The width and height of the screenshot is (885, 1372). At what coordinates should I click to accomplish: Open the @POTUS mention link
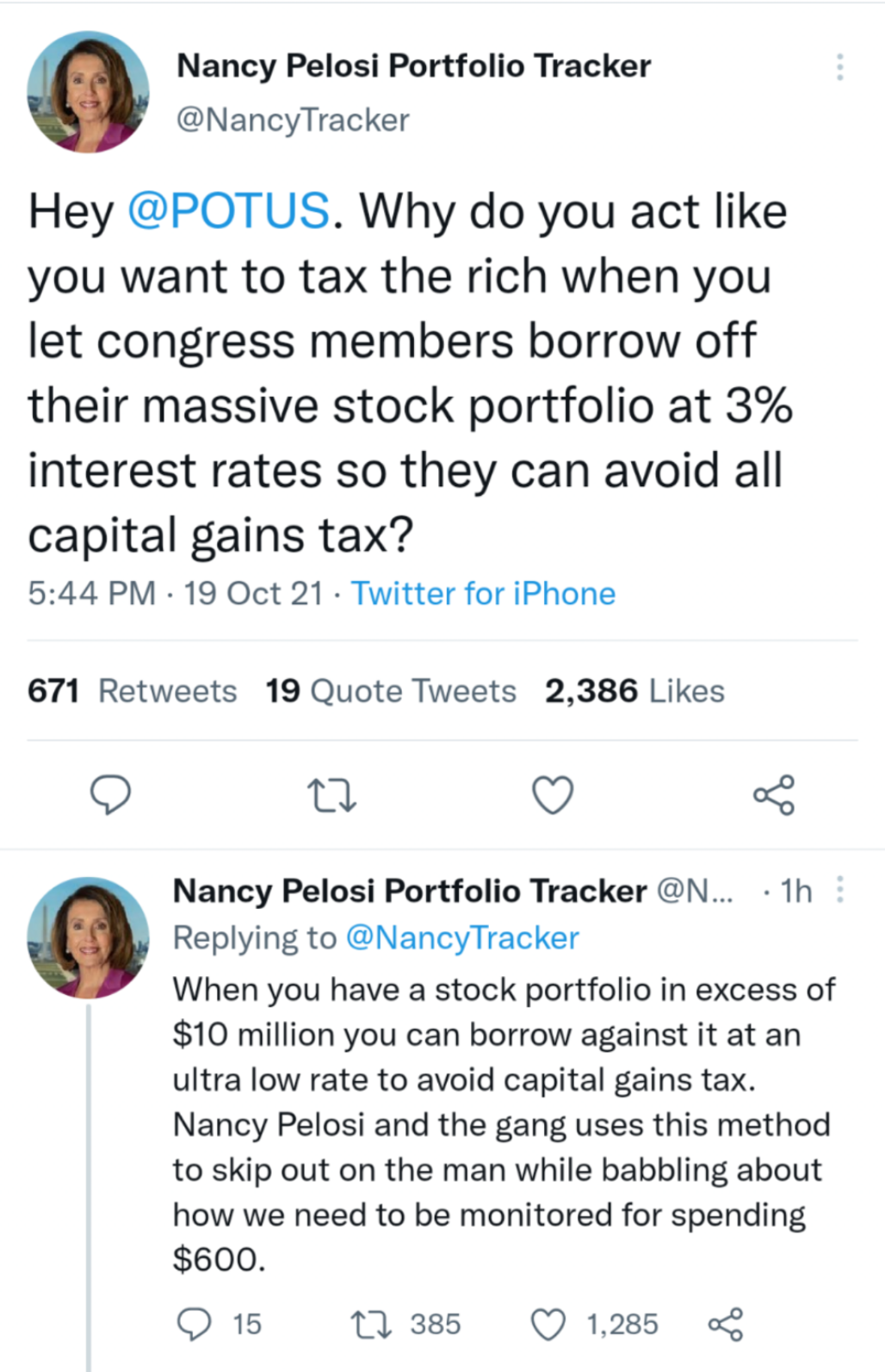point(229,211)
